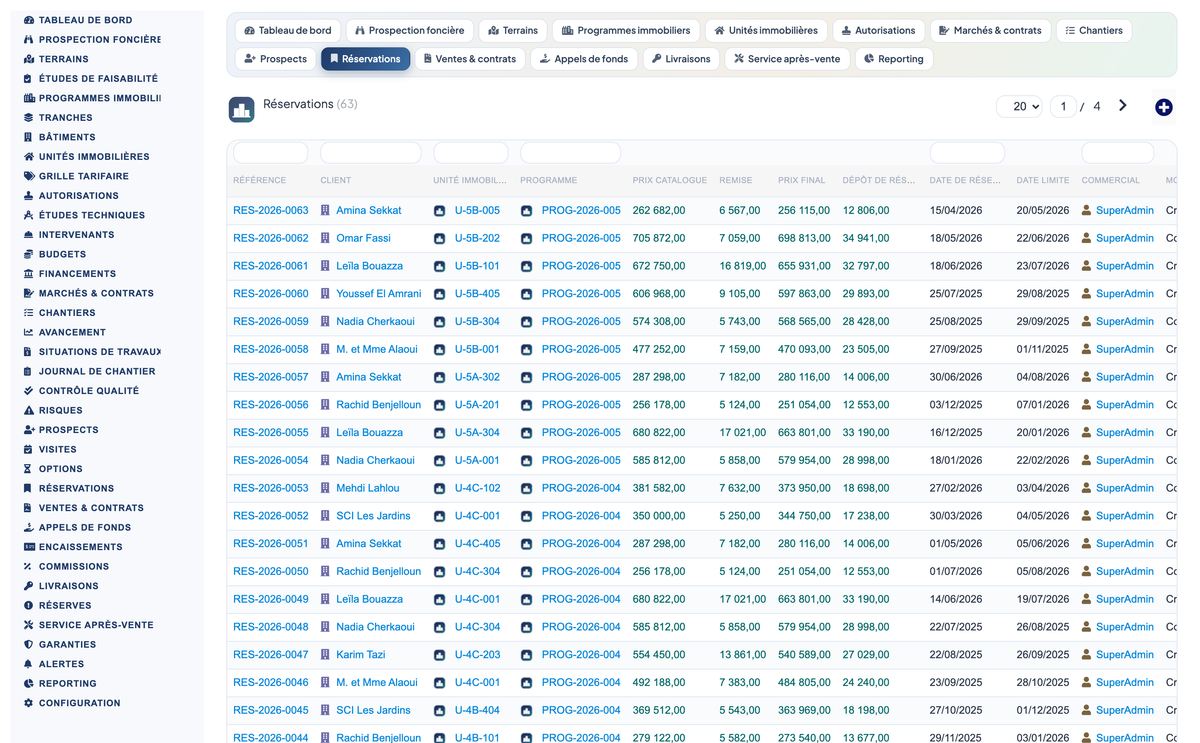Open Tableau de bord in sidebar
Viewport: 1200px width, 743px height.
pos(85,20)
